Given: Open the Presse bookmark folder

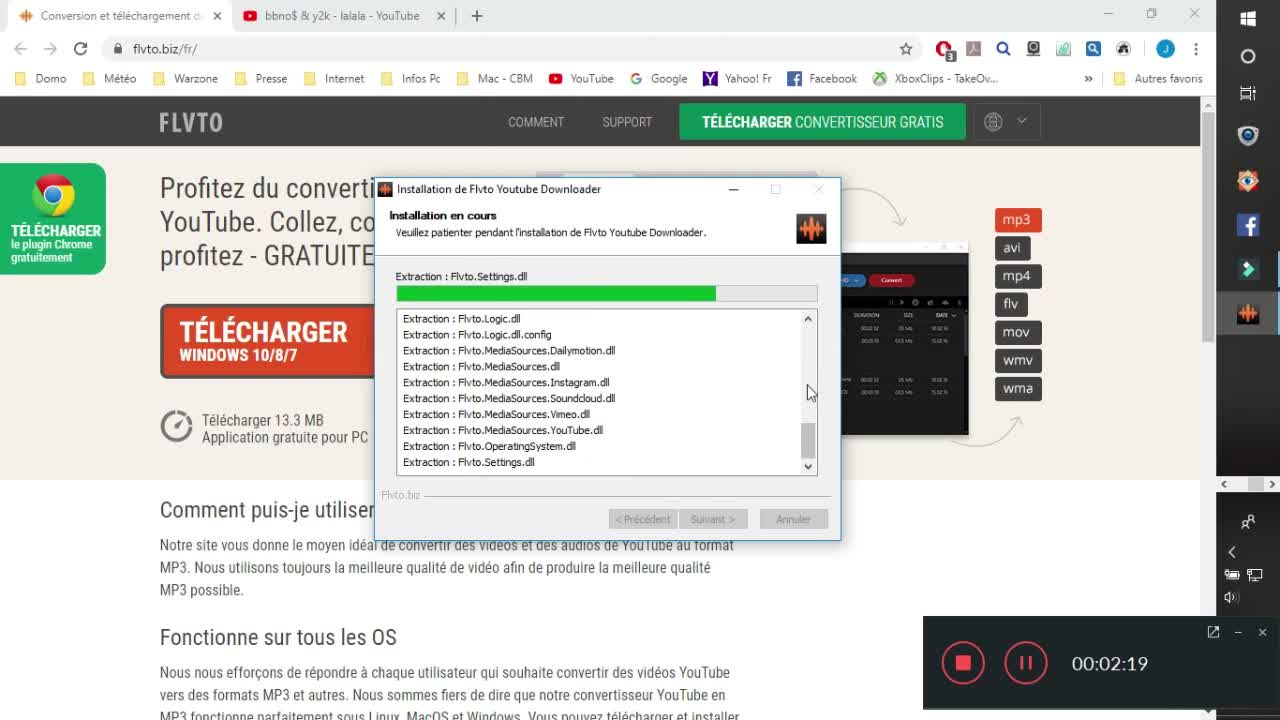Looking at the screenshot, I should [260, 79].
